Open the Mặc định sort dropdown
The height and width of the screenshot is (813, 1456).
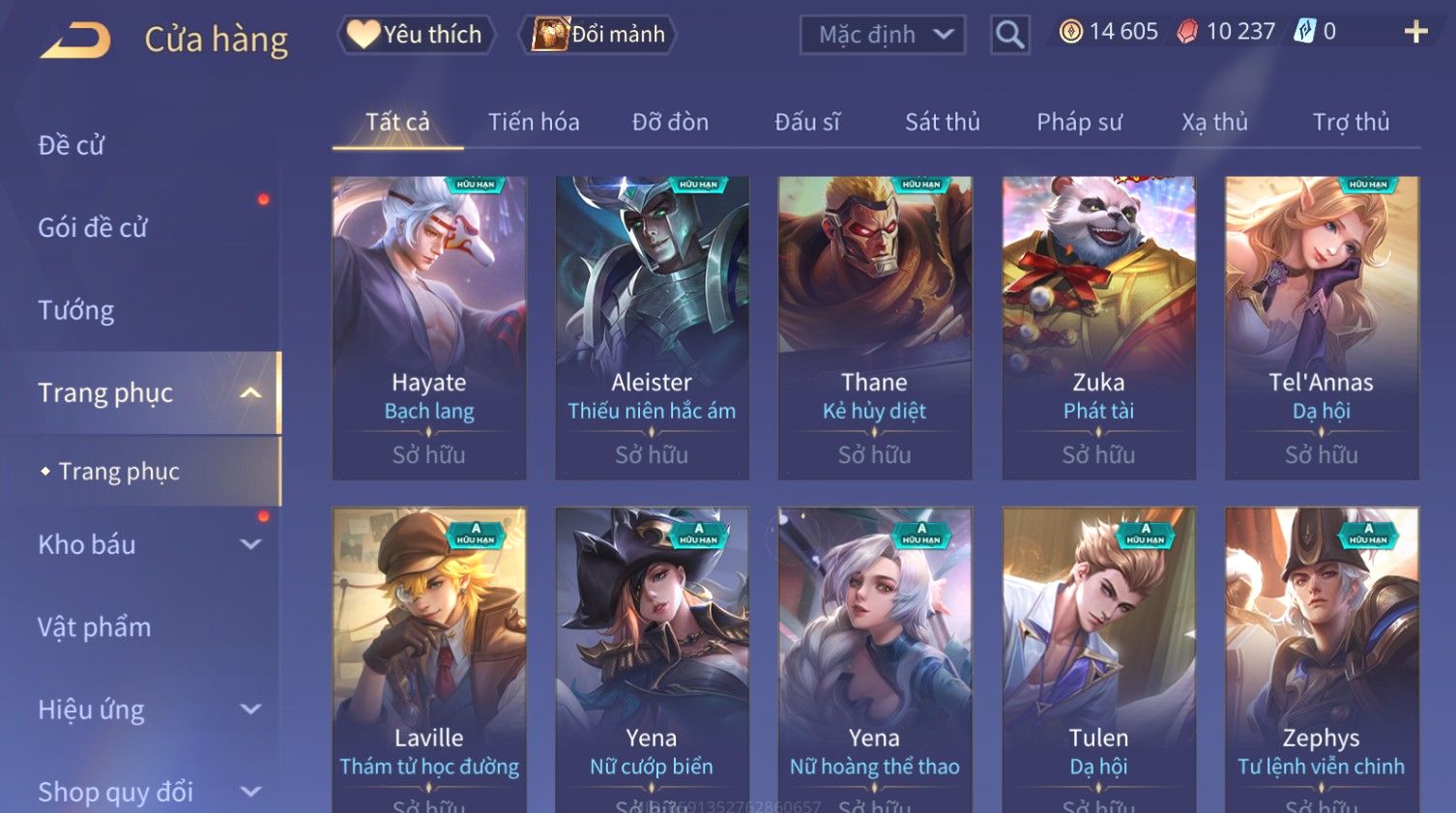pyautogui.click(x=883, y=35)
